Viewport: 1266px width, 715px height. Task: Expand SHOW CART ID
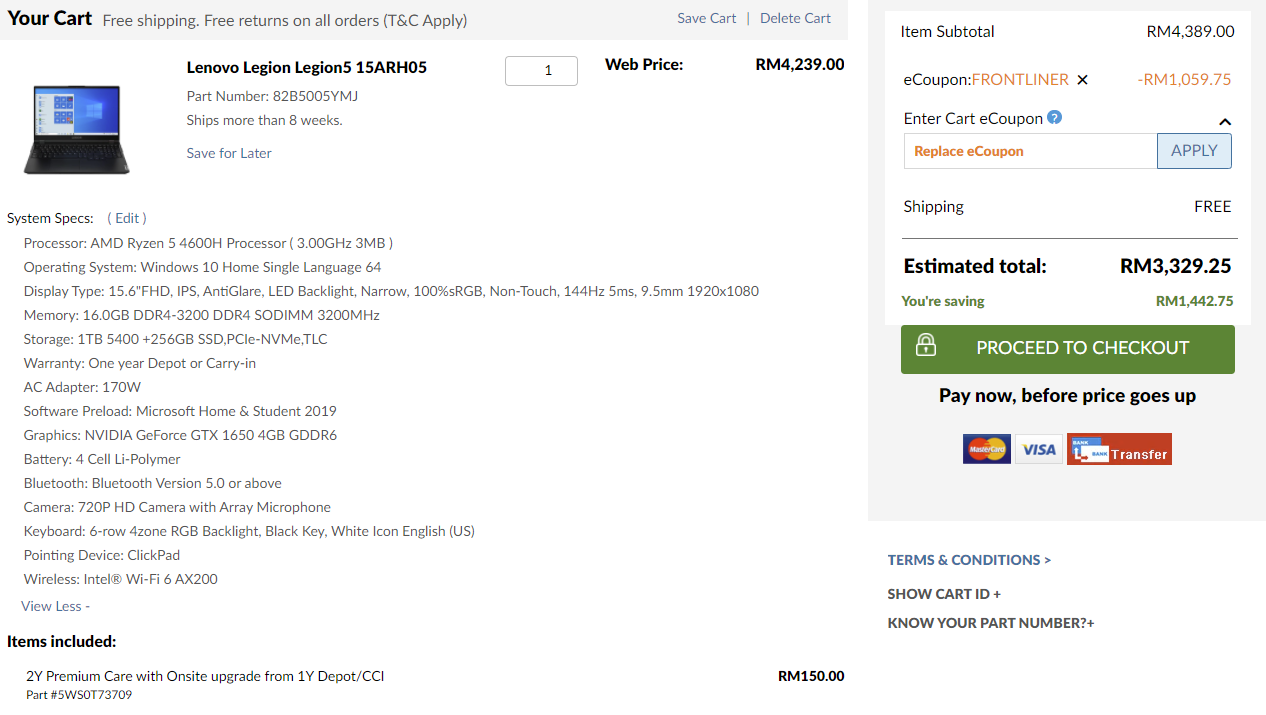point(943,594)
